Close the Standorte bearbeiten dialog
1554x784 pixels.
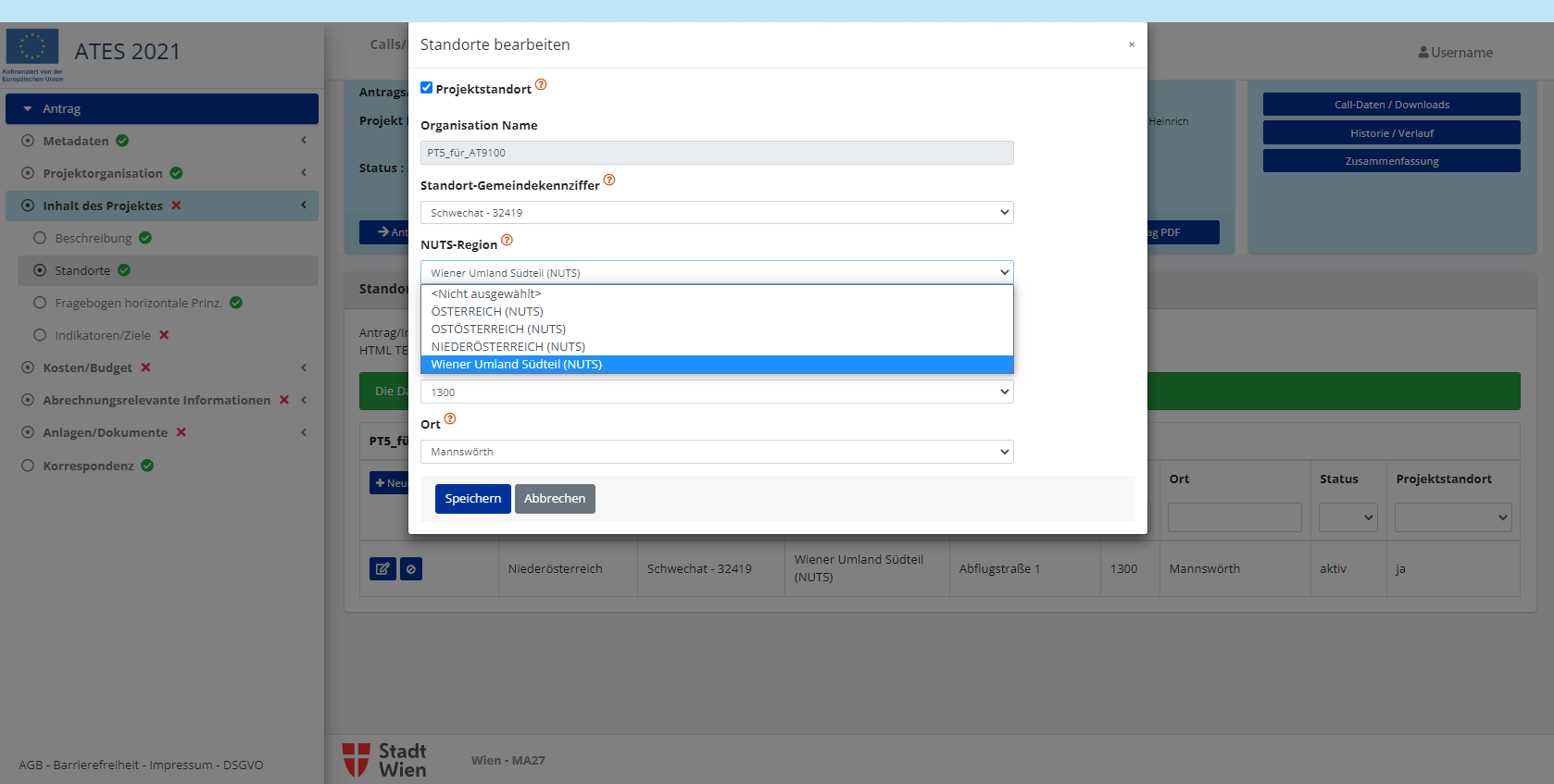click(x=1131, y=44)
